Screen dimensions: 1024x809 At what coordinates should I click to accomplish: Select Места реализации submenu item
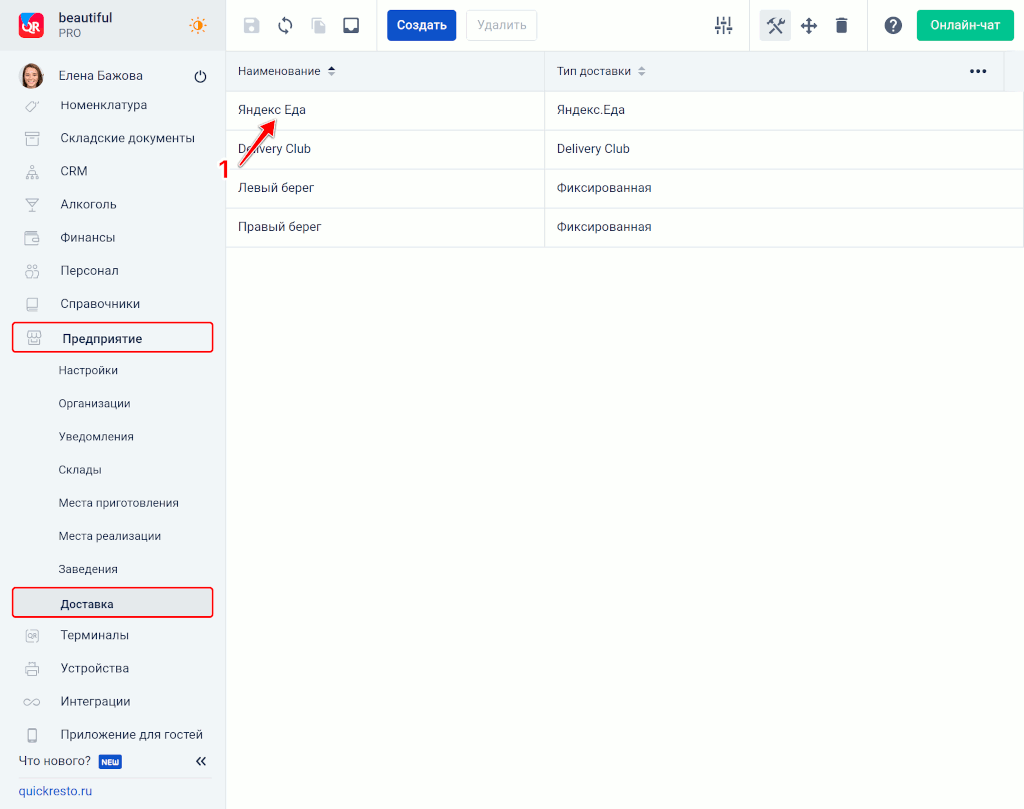(110, 536)
